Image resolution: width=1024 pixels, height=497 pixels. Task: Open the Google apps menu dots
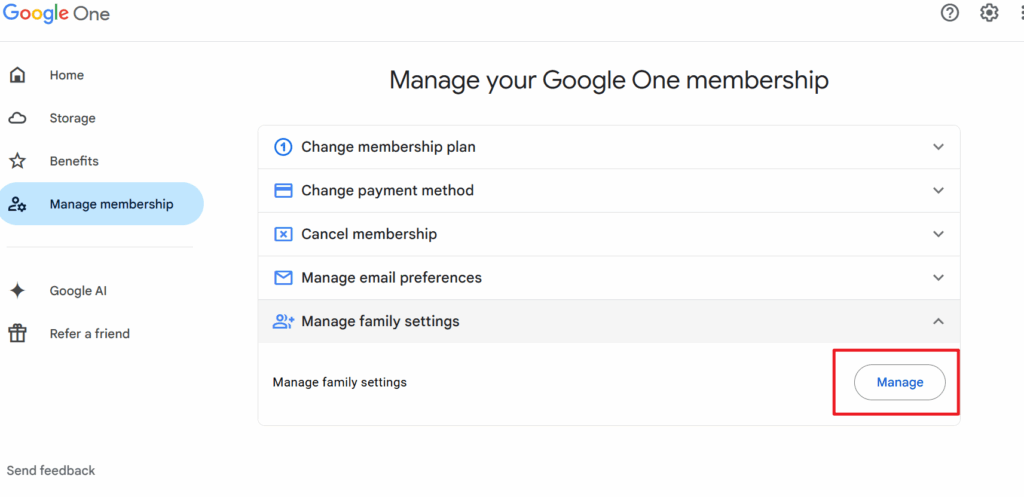click(x=1019, y=13)
